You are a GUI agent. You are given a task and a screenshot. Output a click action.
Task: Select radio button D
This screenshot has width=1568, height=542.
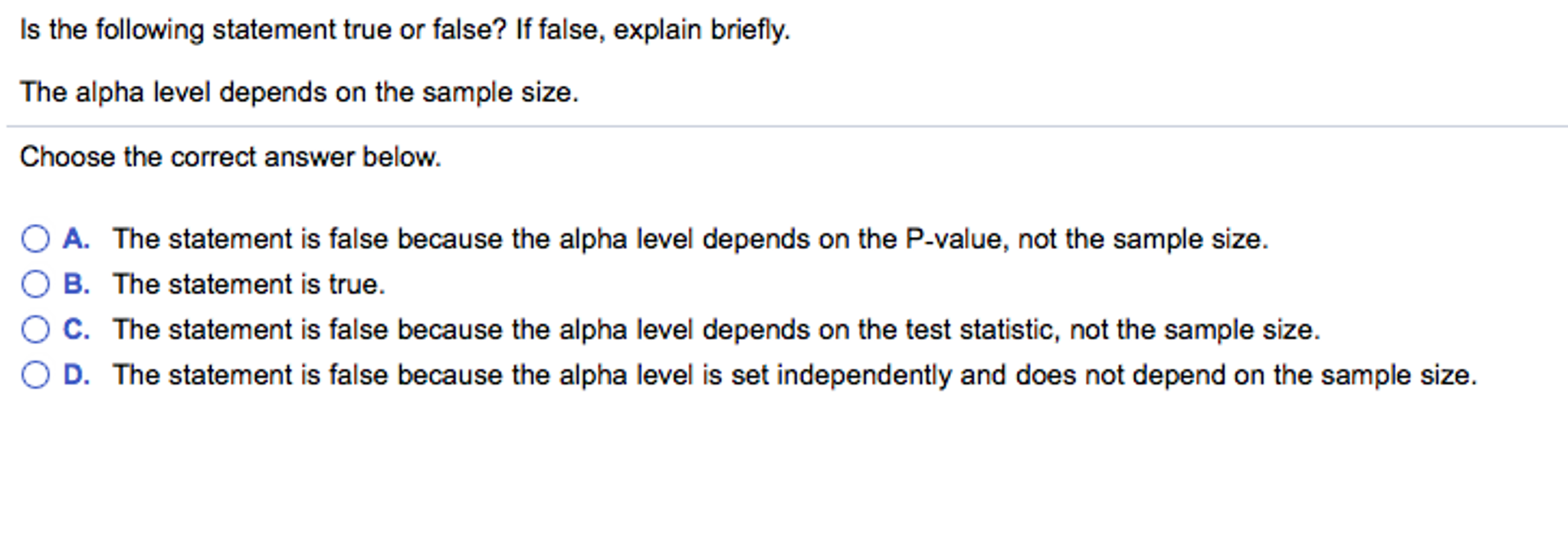[34, 375]
